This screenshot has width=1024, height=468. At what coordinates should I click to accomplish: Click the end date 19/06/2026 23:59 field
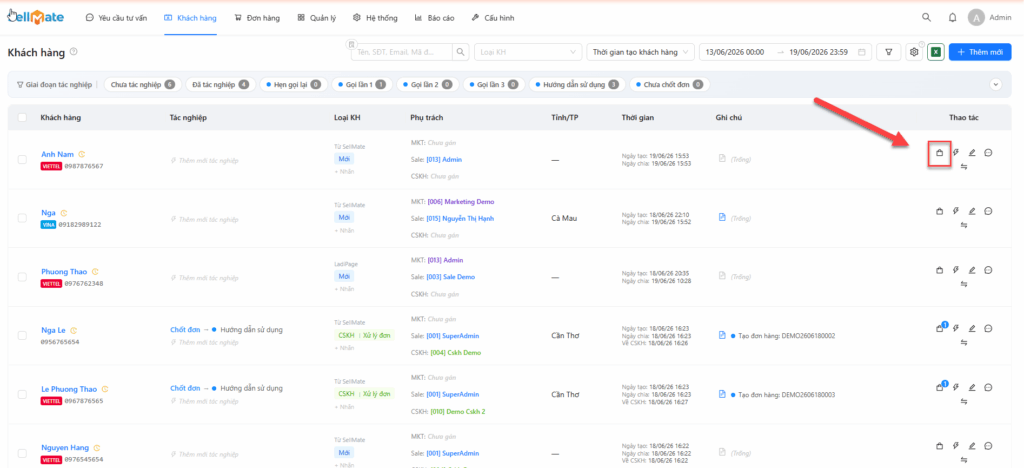(818, 52)
